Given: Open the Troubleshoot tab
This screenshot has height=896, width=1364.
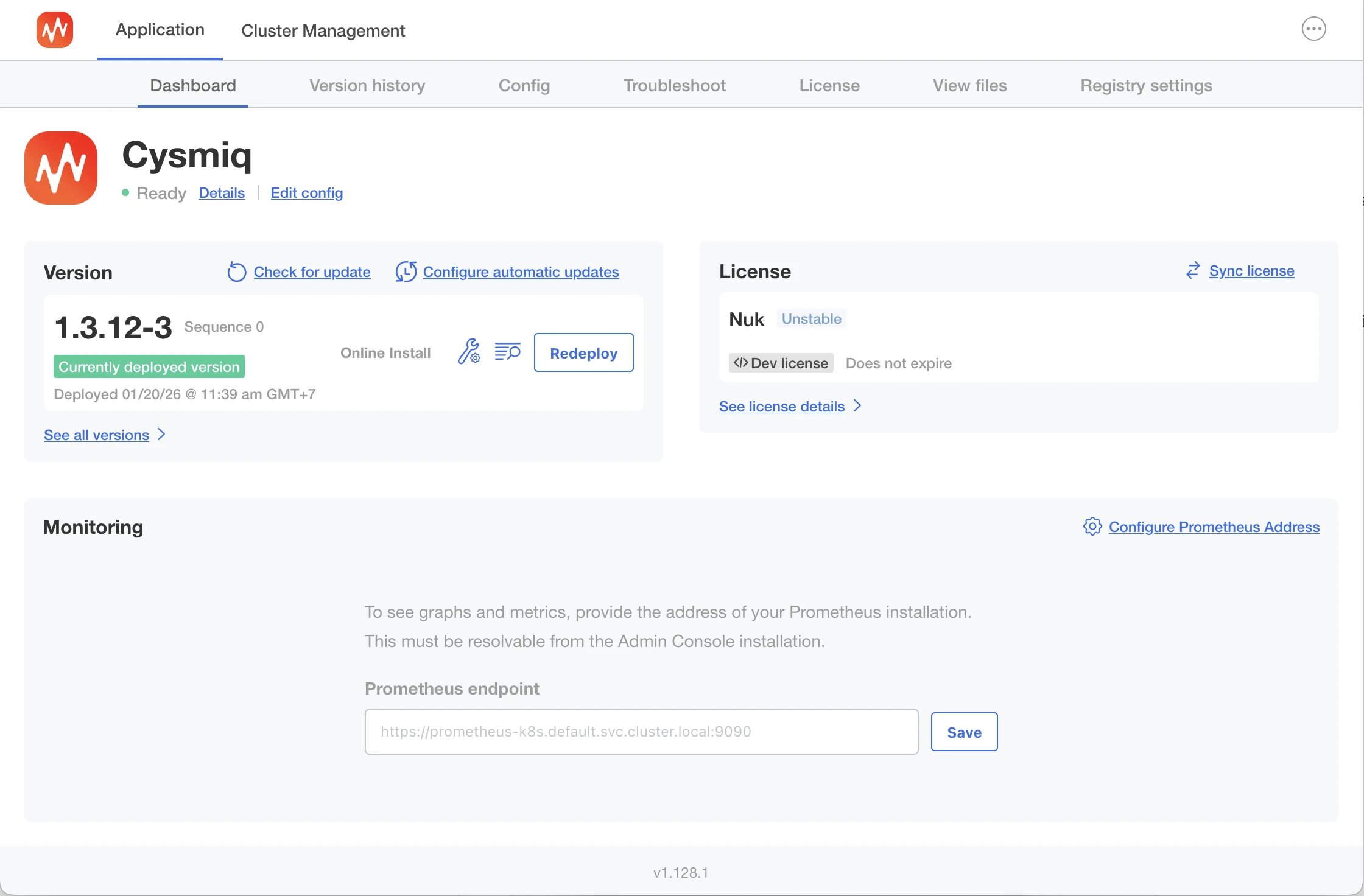Looking at the screenshot, I should (x=675, y=85).
